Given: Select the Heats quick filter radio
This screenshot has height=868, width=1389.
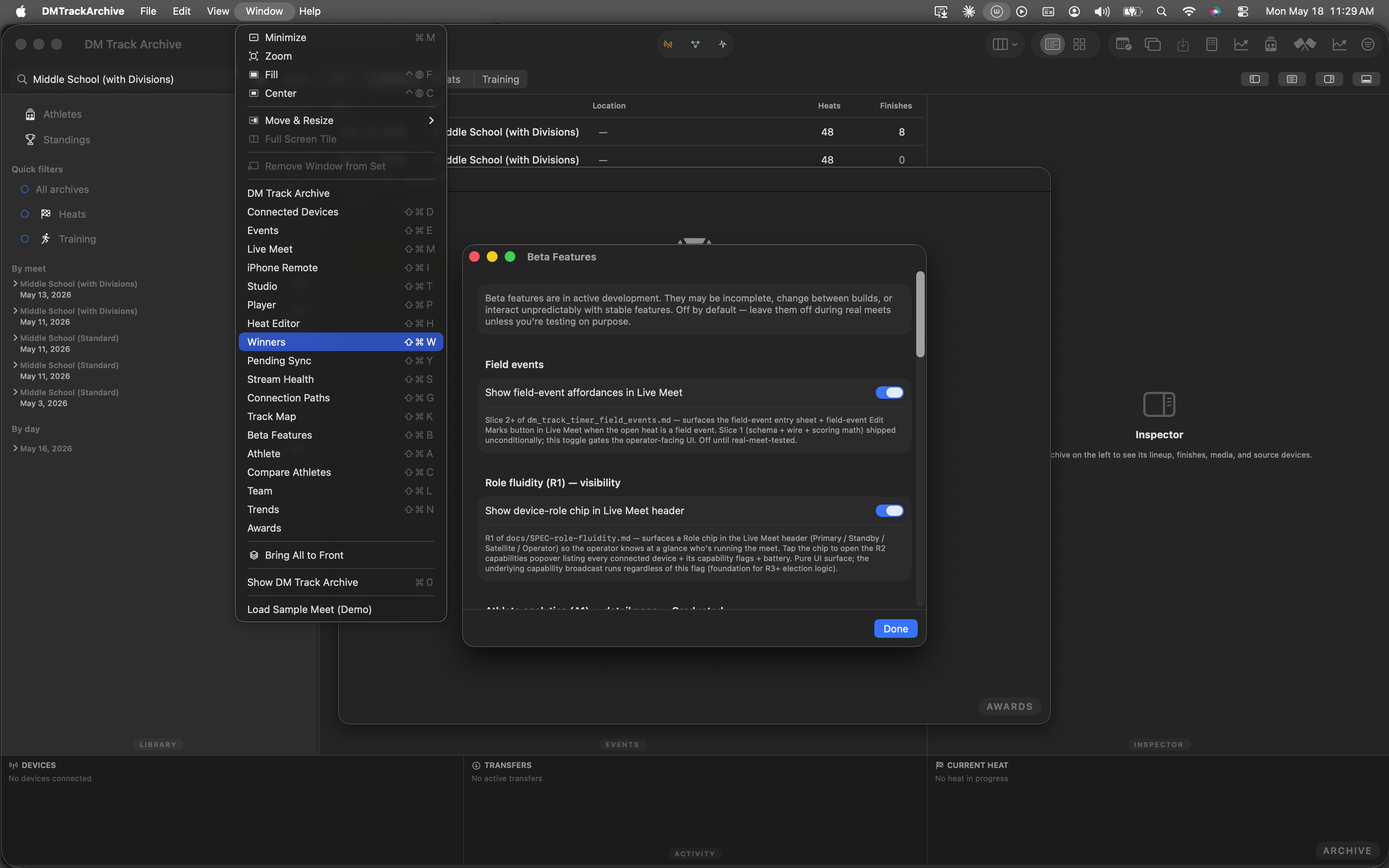Looking at the screenshot, I should [x=25, y=214].
